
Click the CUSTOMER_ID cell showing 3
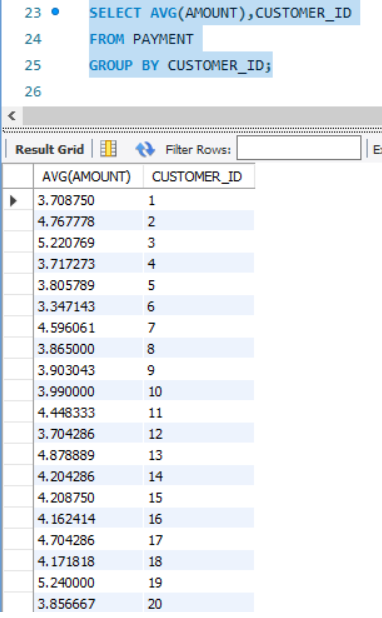click(x=199, y=243)
